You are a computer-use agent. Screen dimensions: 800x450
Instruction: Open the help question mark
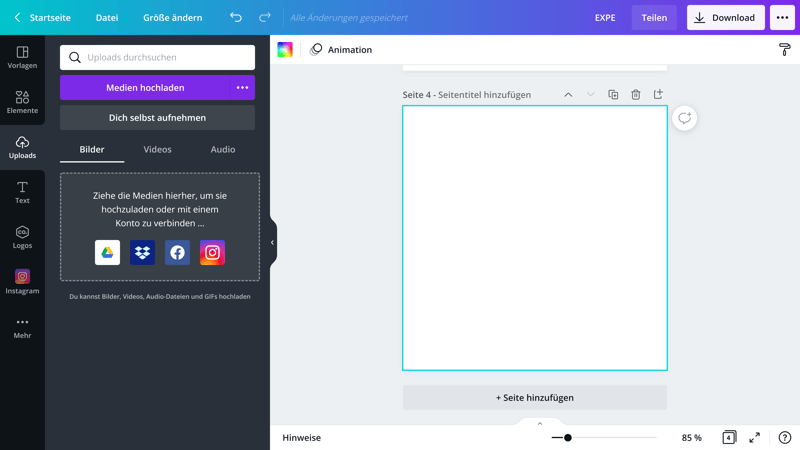[785, 438]
